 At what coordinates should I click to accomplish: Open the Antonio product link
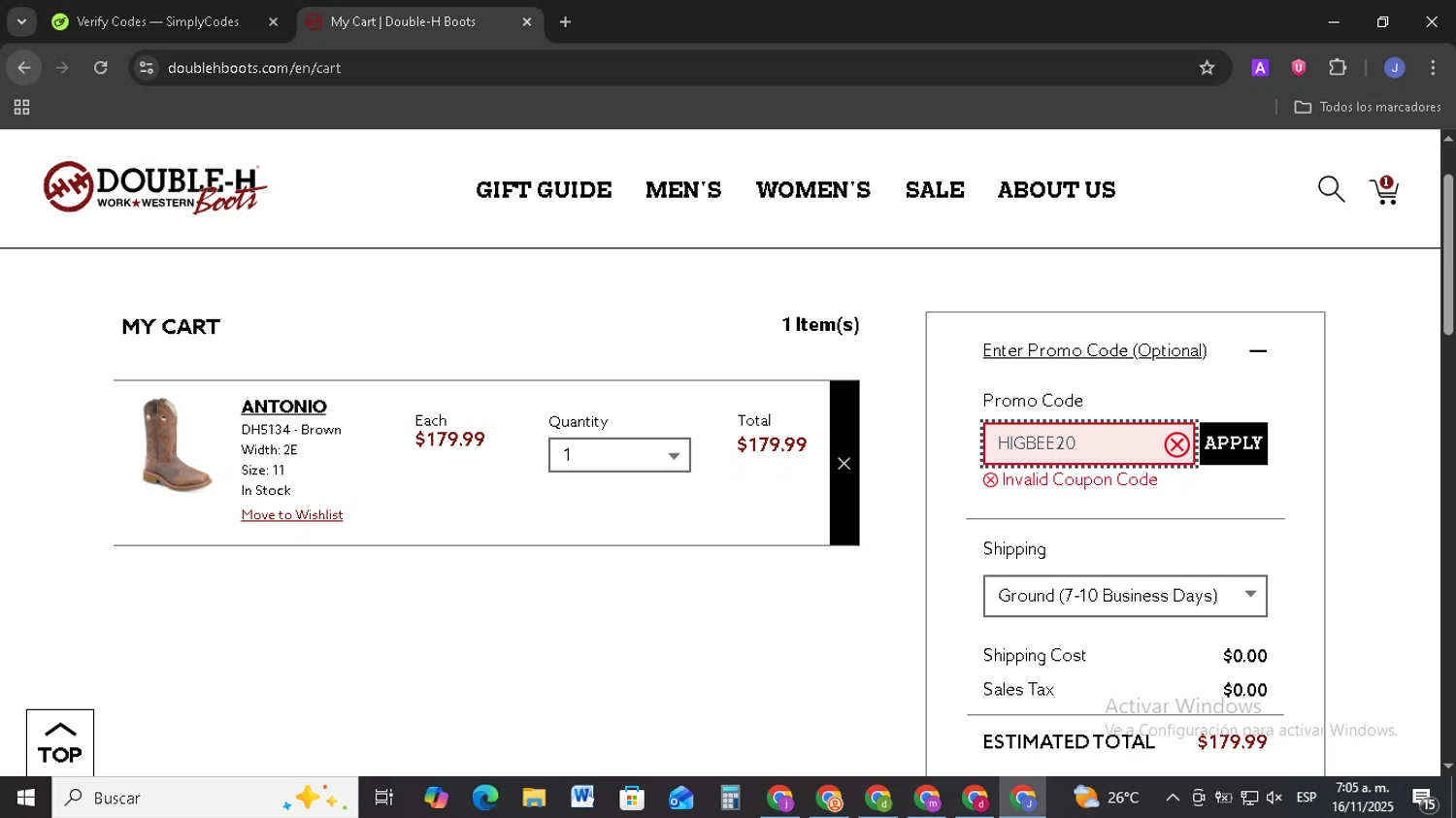(283, 407)
